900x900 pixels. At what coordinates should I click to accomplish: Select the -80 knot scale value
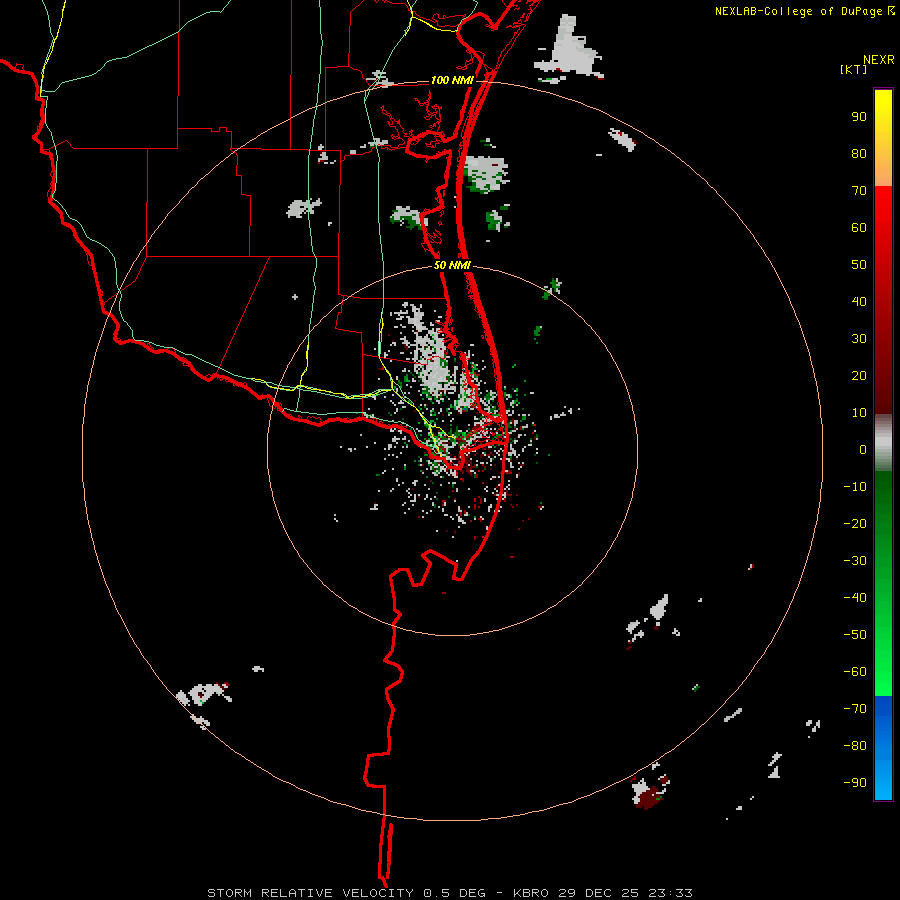855,746
